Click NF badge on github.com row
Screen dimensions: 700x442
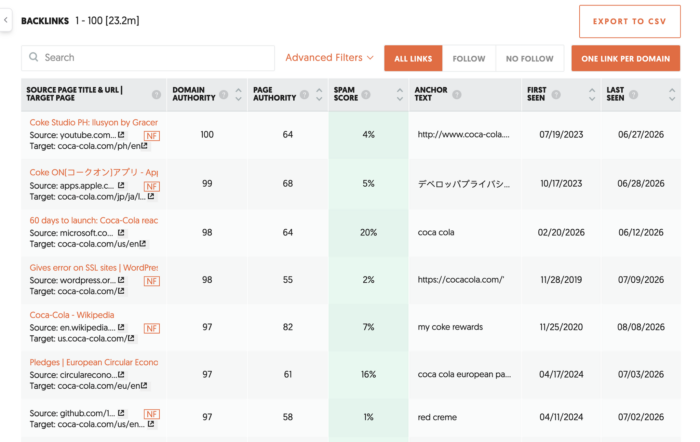pos(151,414)
